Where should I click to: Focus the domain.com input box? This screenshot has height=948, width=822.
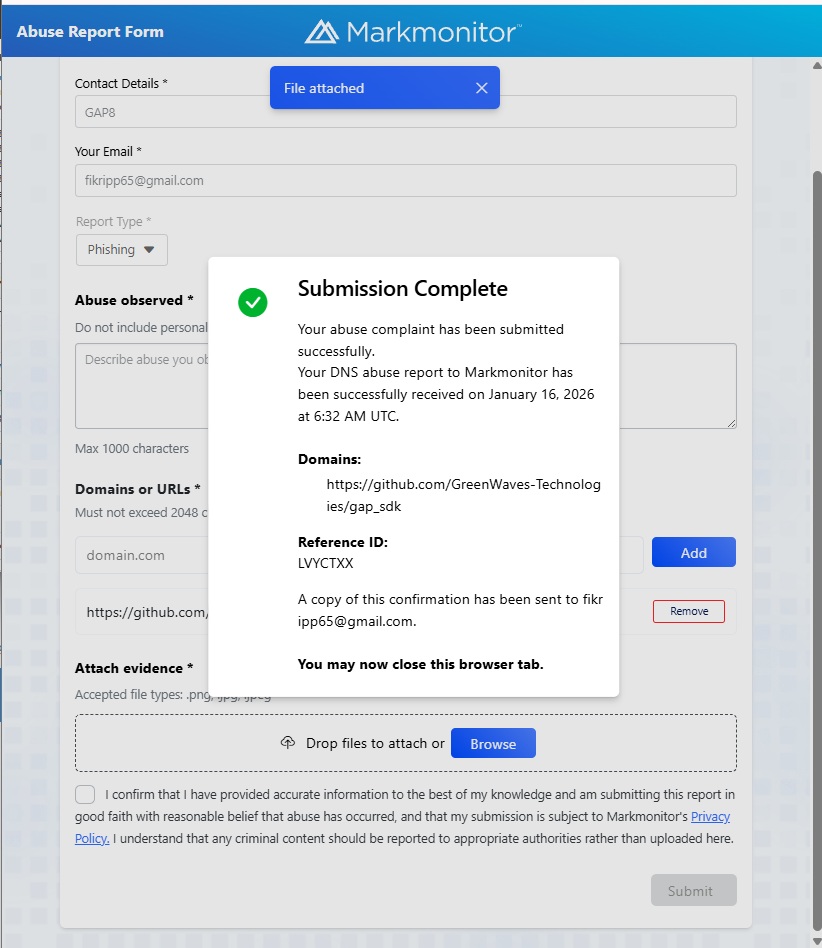(x=140, y=554)
